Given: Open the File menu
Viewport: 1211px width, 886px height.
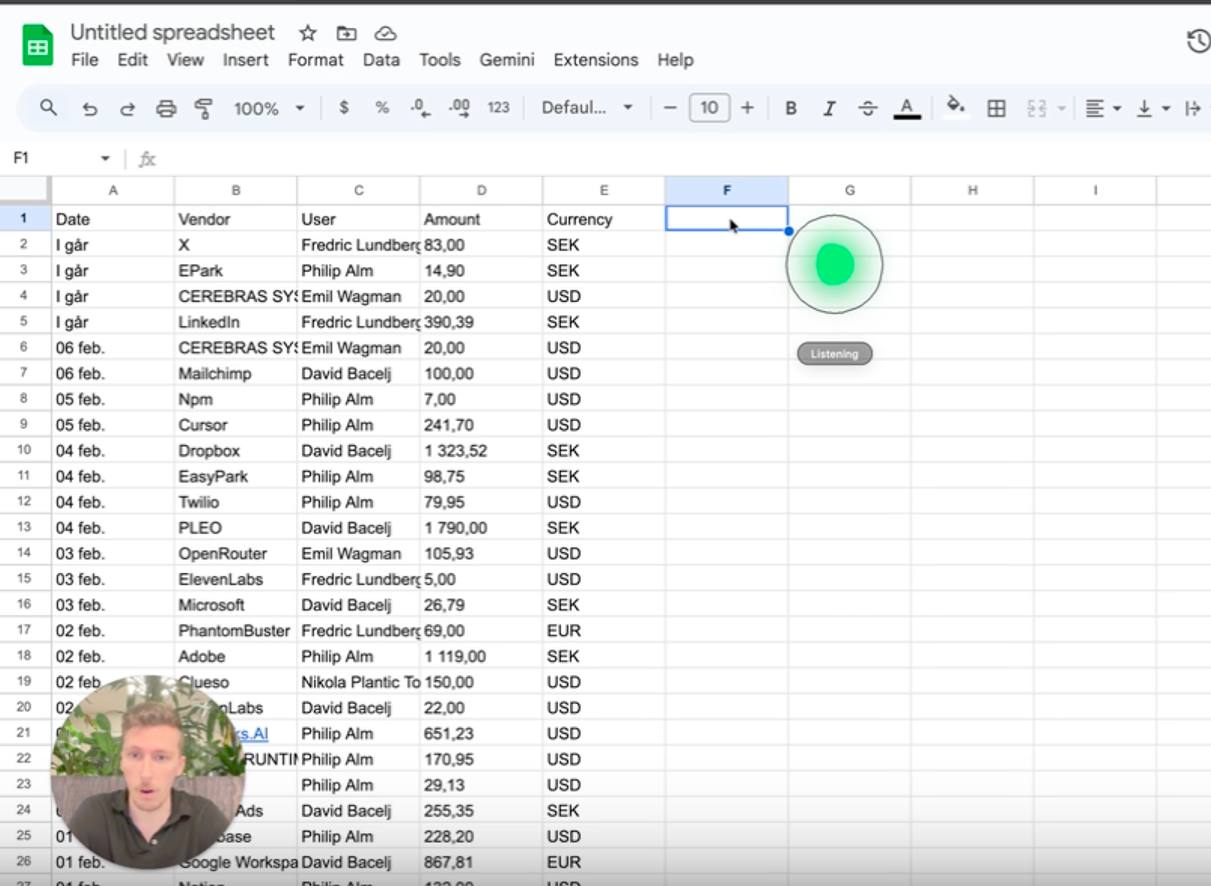Looking at the screenshot, I should pos(85,60).
